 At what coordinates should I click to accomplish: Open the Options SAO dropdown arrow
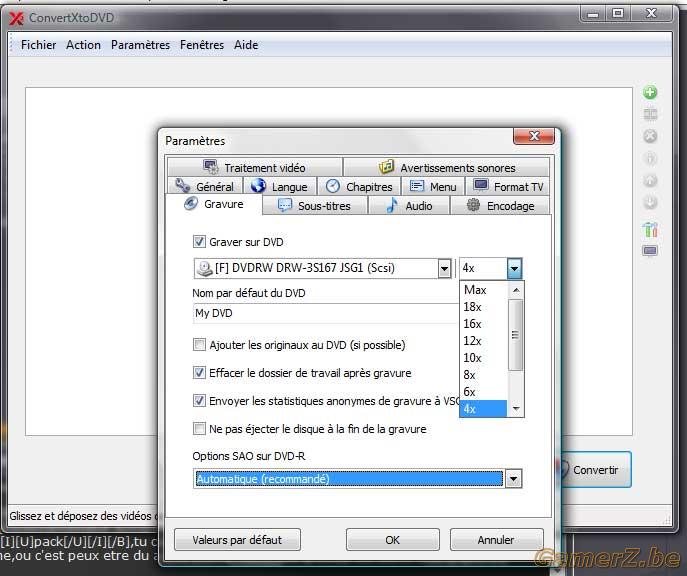(x=513, y=479)
